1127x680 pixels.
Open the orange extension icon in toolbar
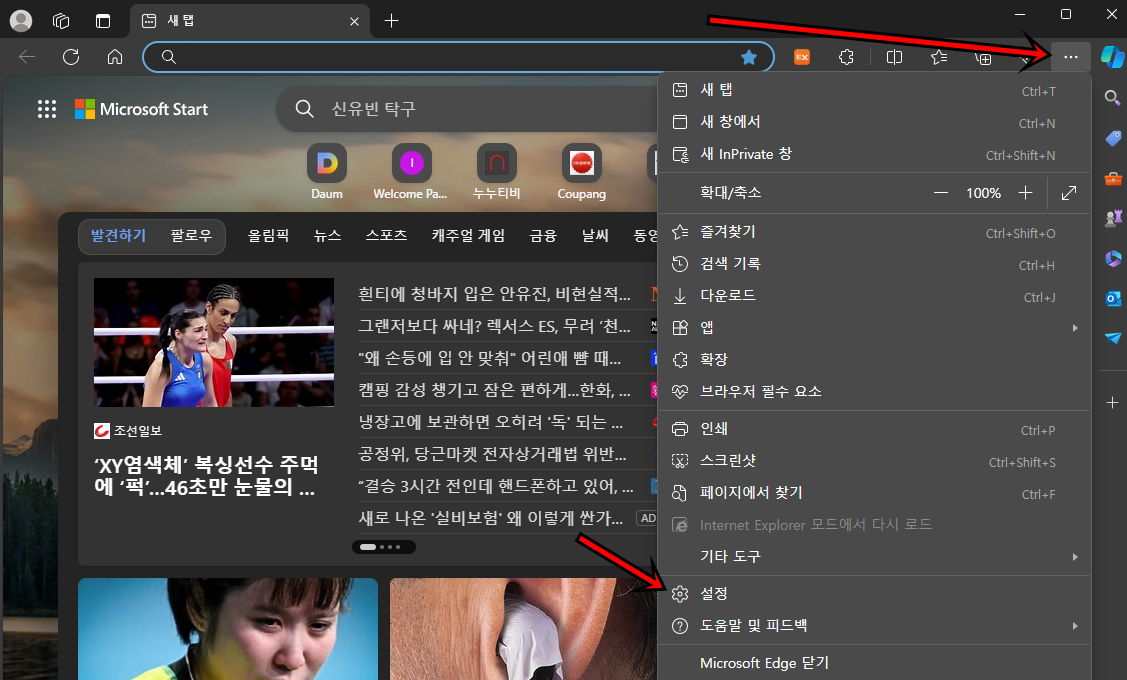coord(802,57)
